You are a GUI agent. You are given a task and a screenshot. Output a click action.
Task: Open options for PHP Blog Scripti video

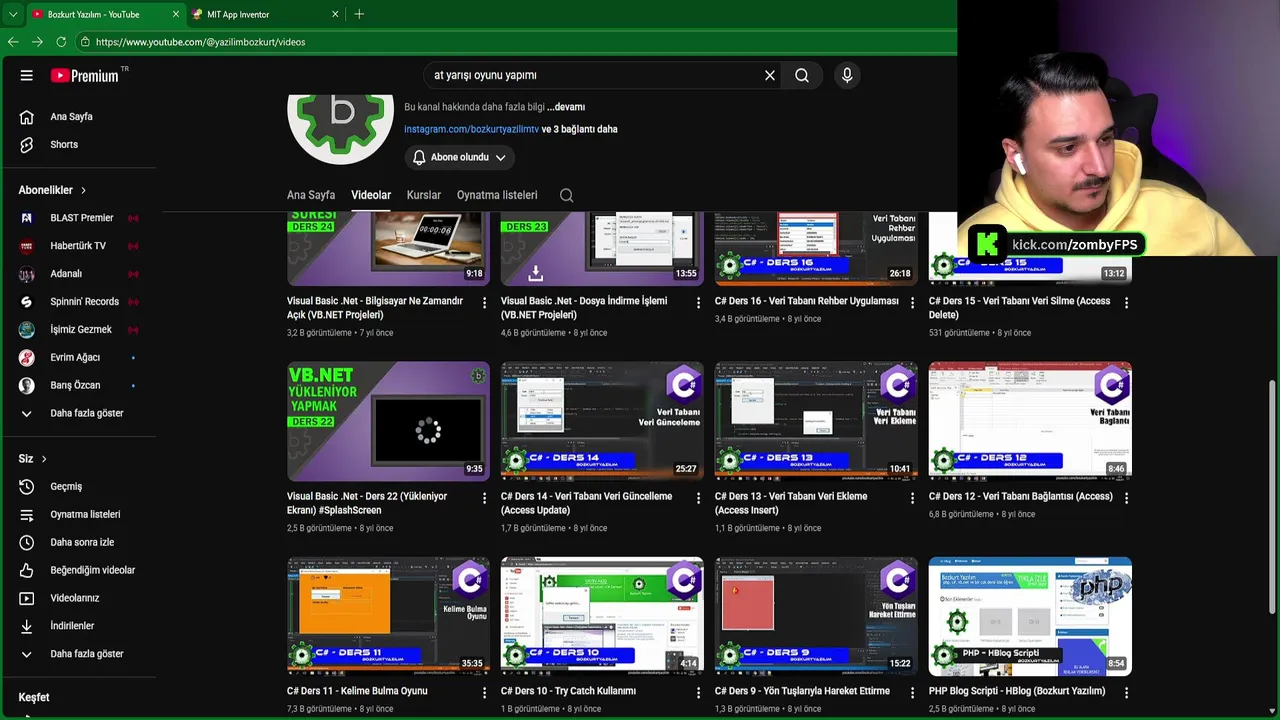(1127, 693)
